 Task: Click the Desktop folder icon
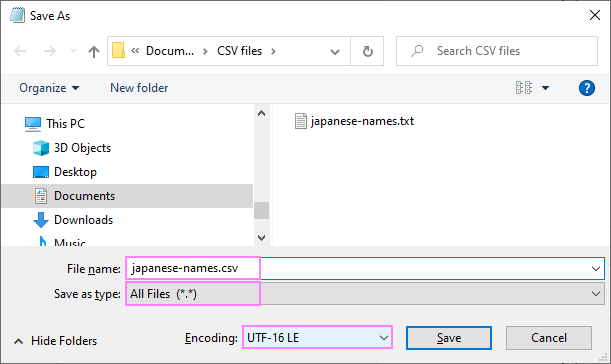pos(41,172)
